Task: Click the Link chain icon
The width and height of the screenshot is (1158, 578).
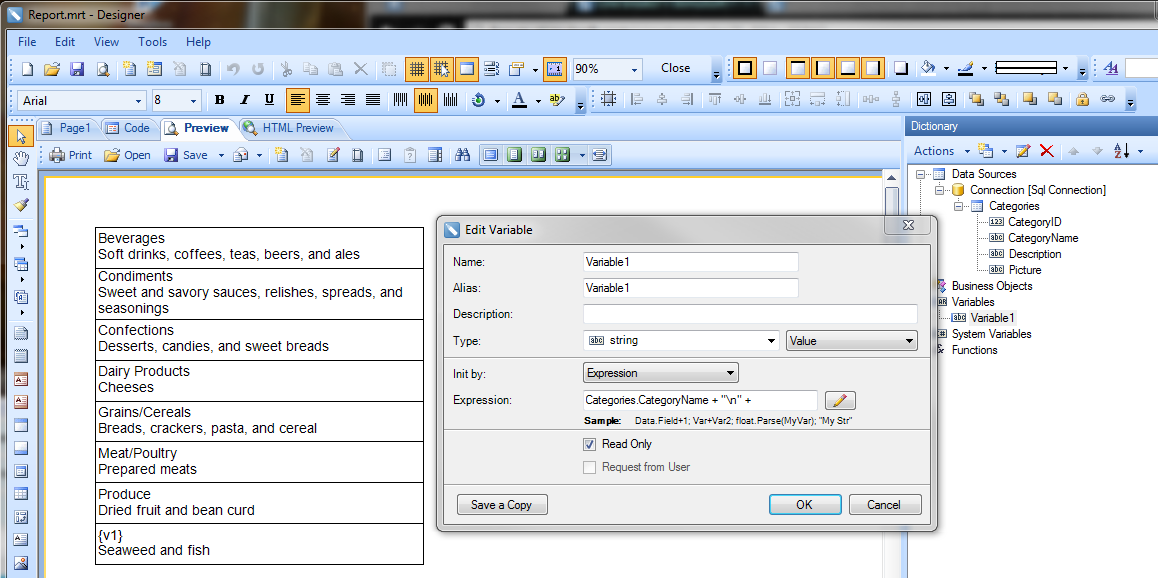Action: tap(1108, 99)
